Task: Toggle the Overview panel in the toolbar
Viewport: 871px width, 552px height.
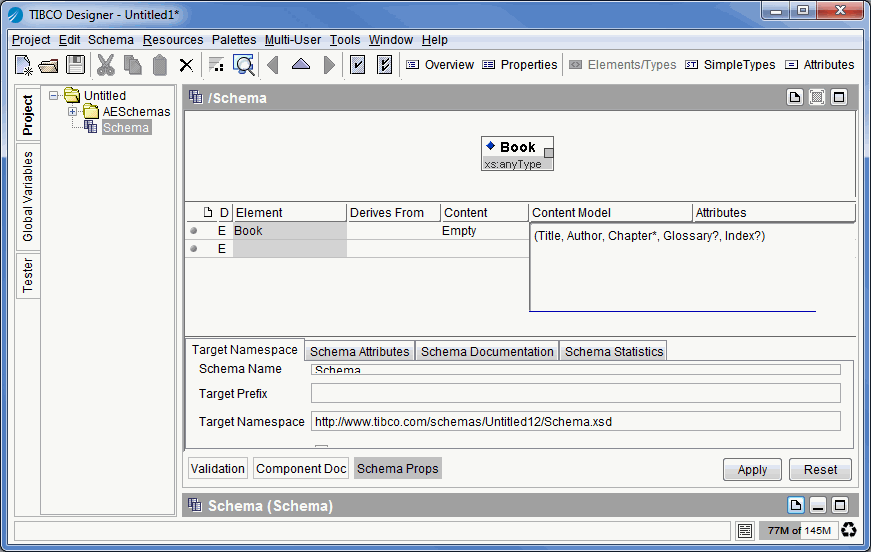Action: point(439,65)
